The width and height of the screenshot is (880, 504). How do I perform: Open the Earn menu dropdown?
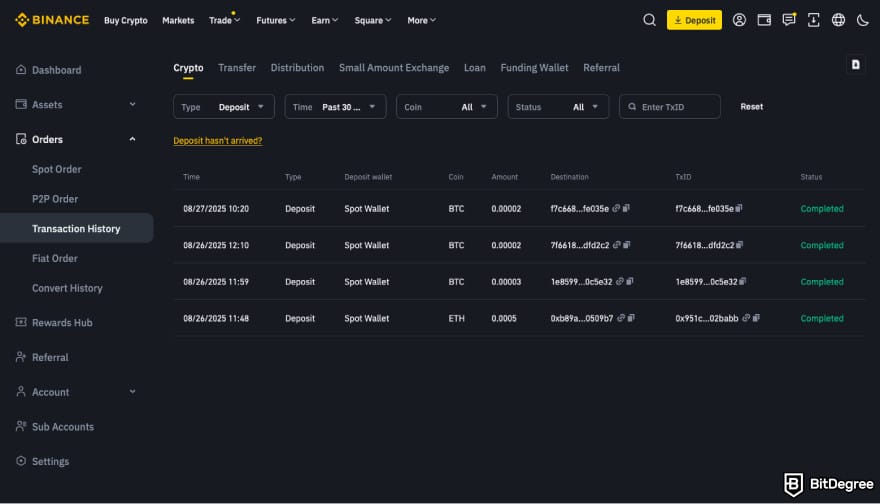pyautogui.click(x=325, y=20)
